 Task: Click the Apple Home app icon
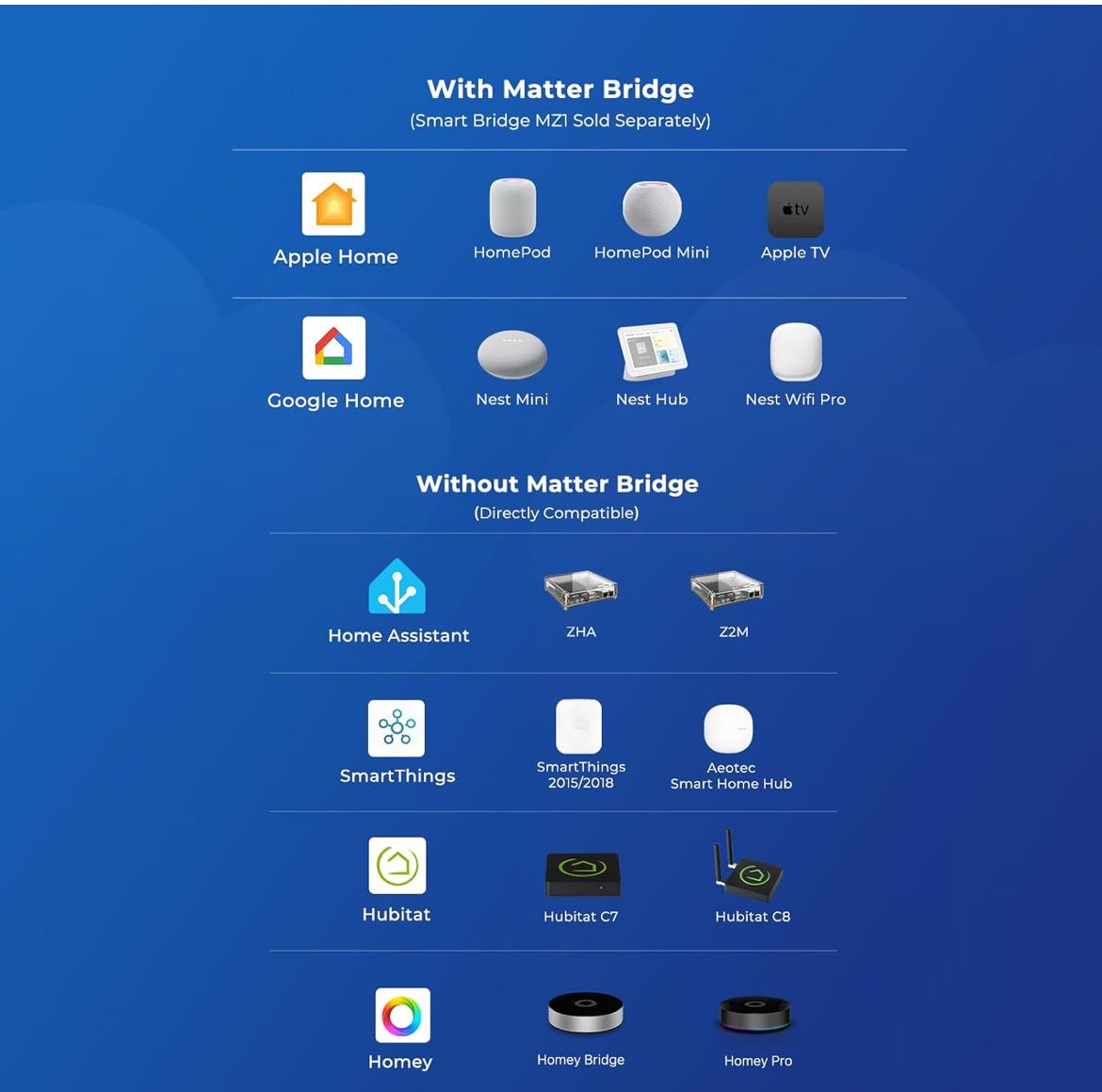[333, 204]
